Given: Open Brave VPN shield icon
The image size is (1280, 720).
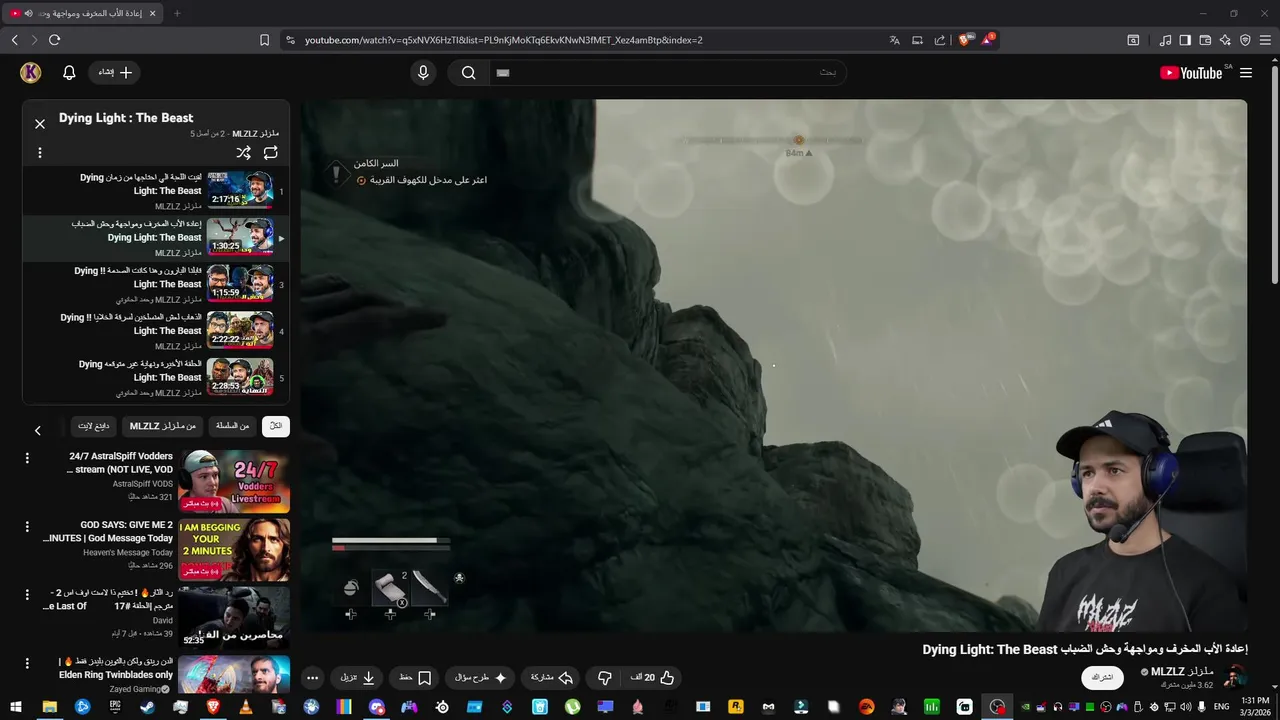Looking at the screenshot, I should point(1245,40).
